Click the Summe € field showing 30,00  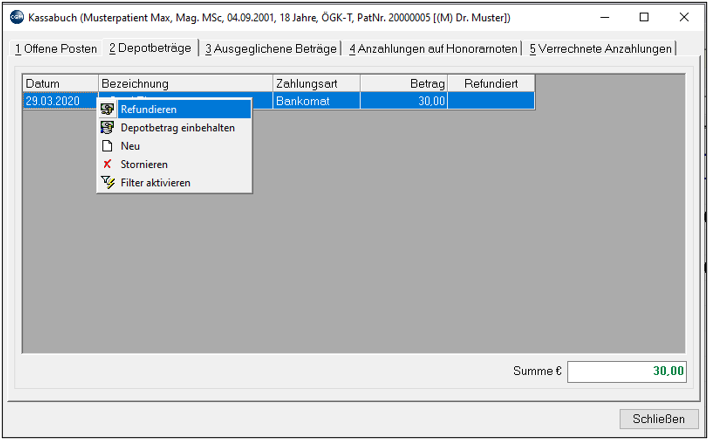coord(627,372)
